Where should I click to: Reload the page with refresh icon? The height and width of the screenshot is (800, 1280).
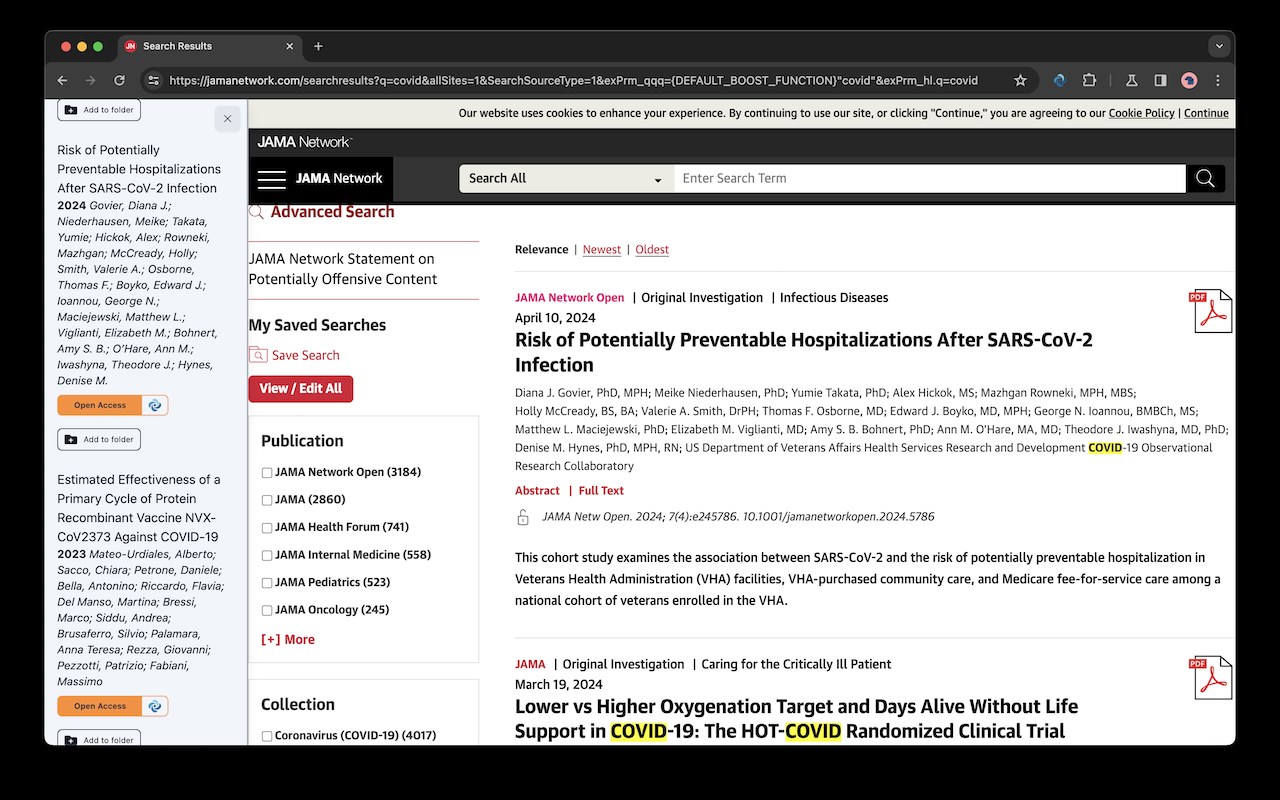click(x=120, y=80)
